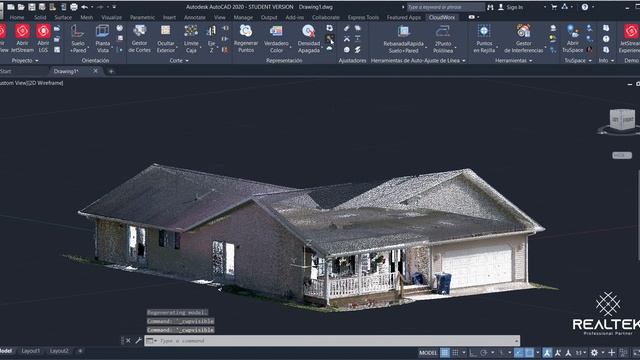640x360 pixels.
Task: Open Gestor de Interferencias
Action: [x=523, y=38]
